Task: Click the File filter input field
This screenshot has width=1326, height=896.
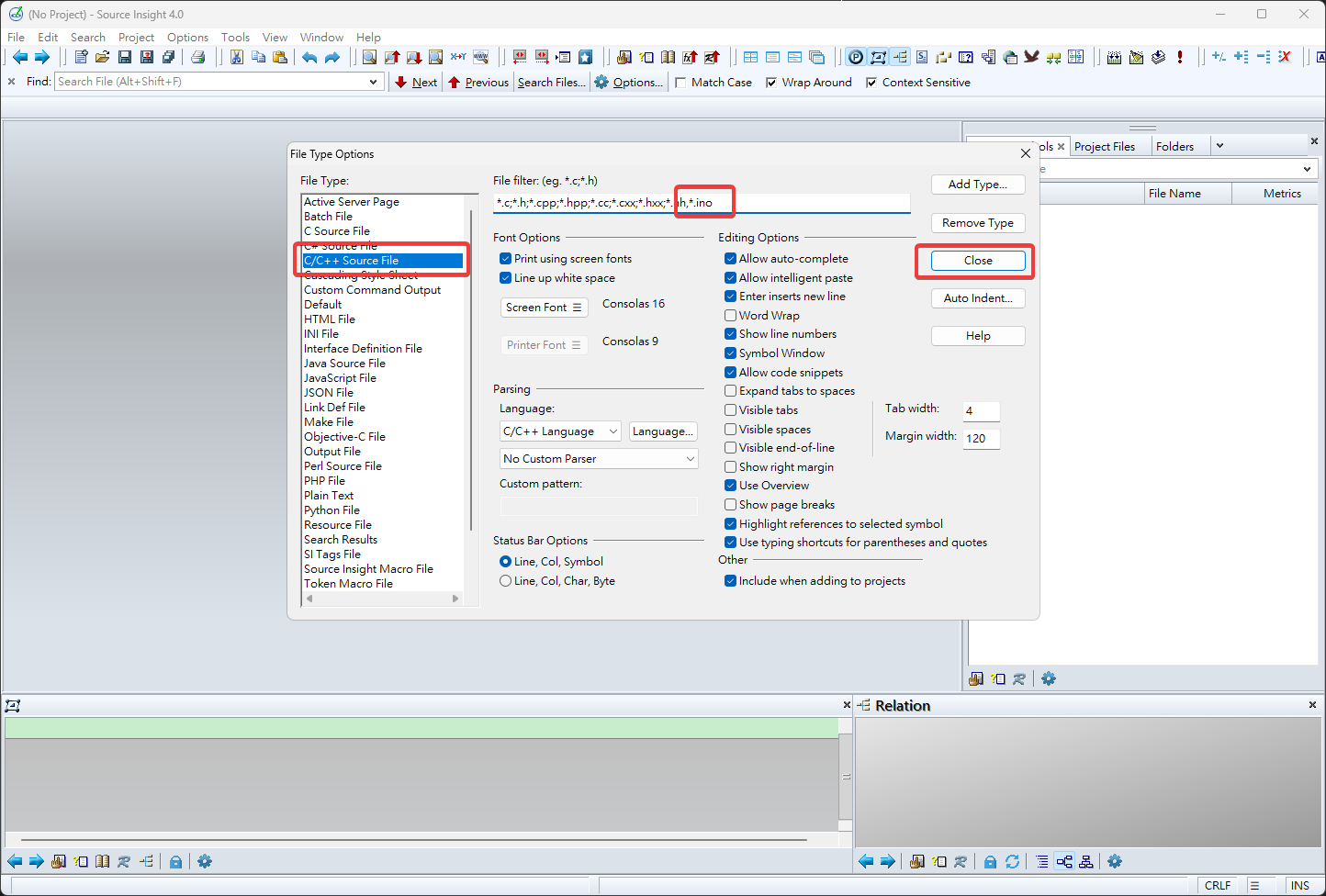Action: click(702, 203)
